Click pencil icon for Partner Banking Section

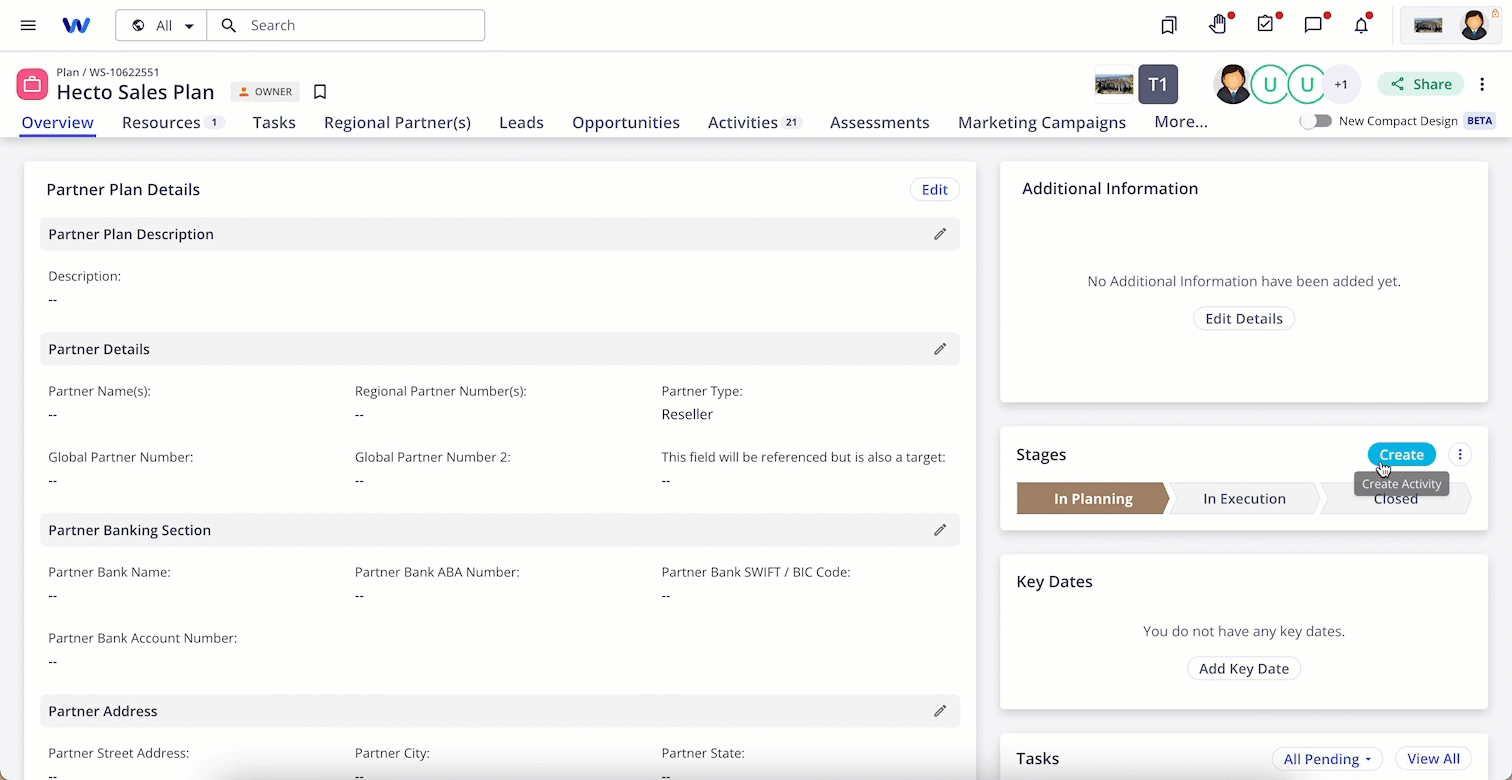coord(940,530)
